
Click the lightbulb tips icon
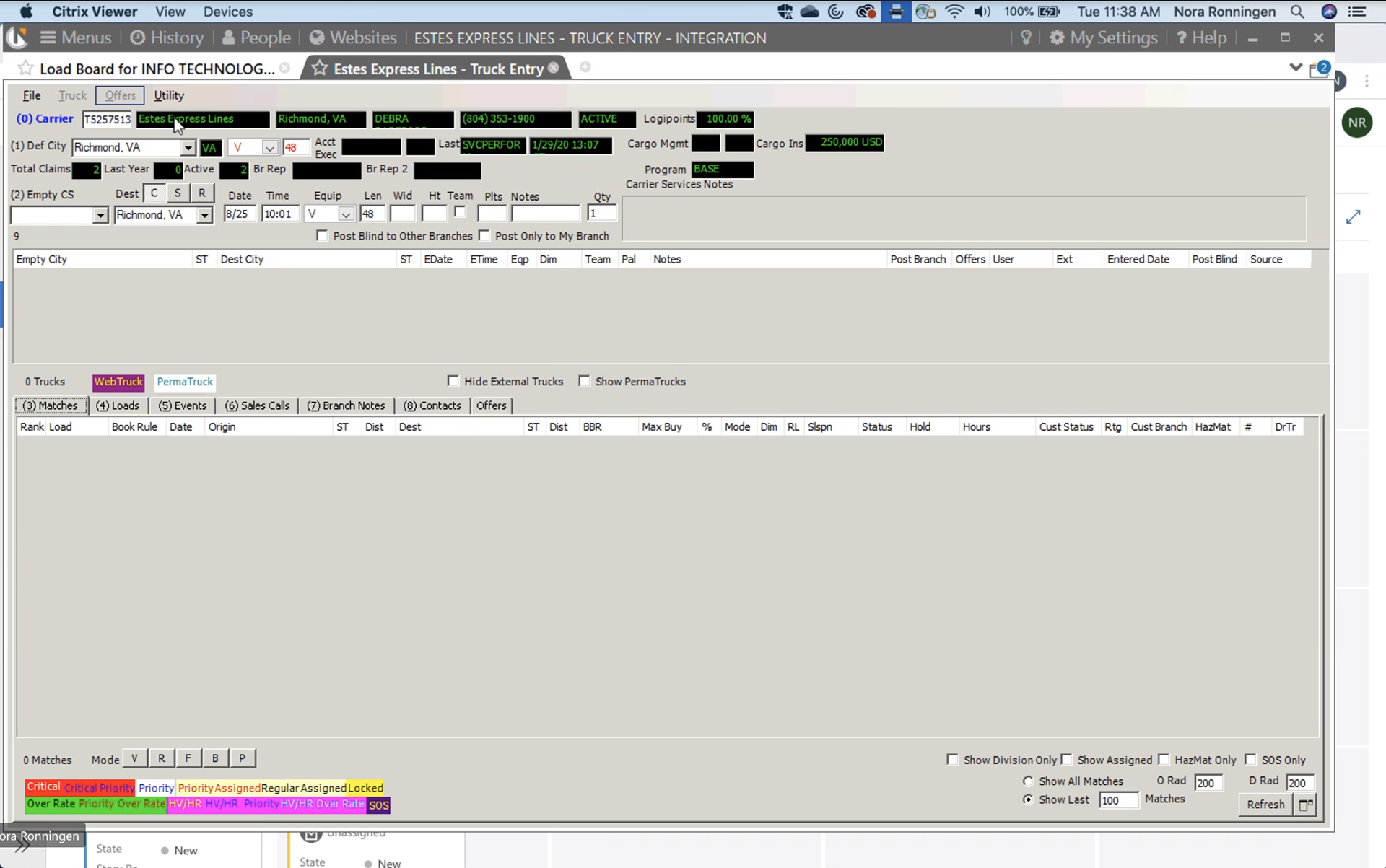[1026, 38]
